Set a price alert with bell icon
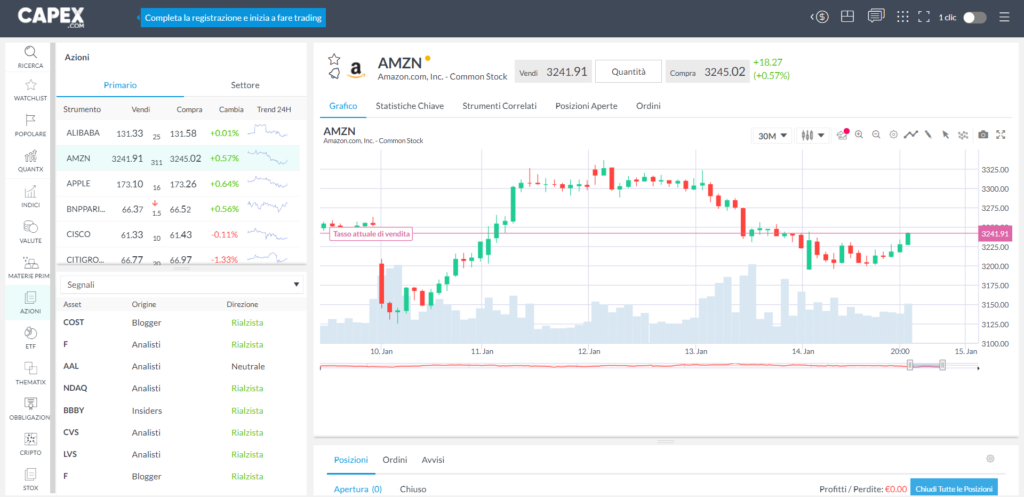The width and height of the screenshot is (1024, 497). click(x=334, y=73)
